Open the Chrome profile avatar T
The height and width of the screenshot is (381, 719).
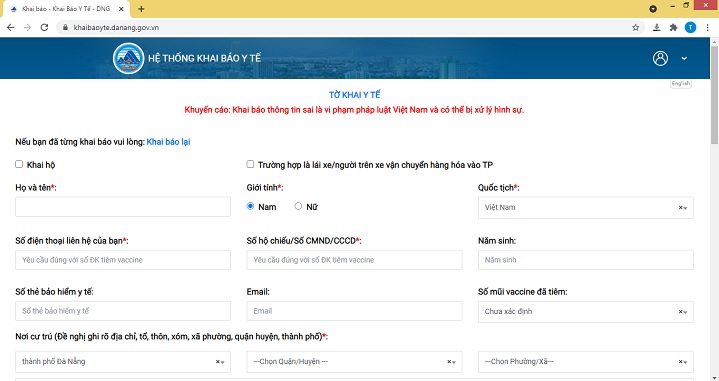(690, 28)
